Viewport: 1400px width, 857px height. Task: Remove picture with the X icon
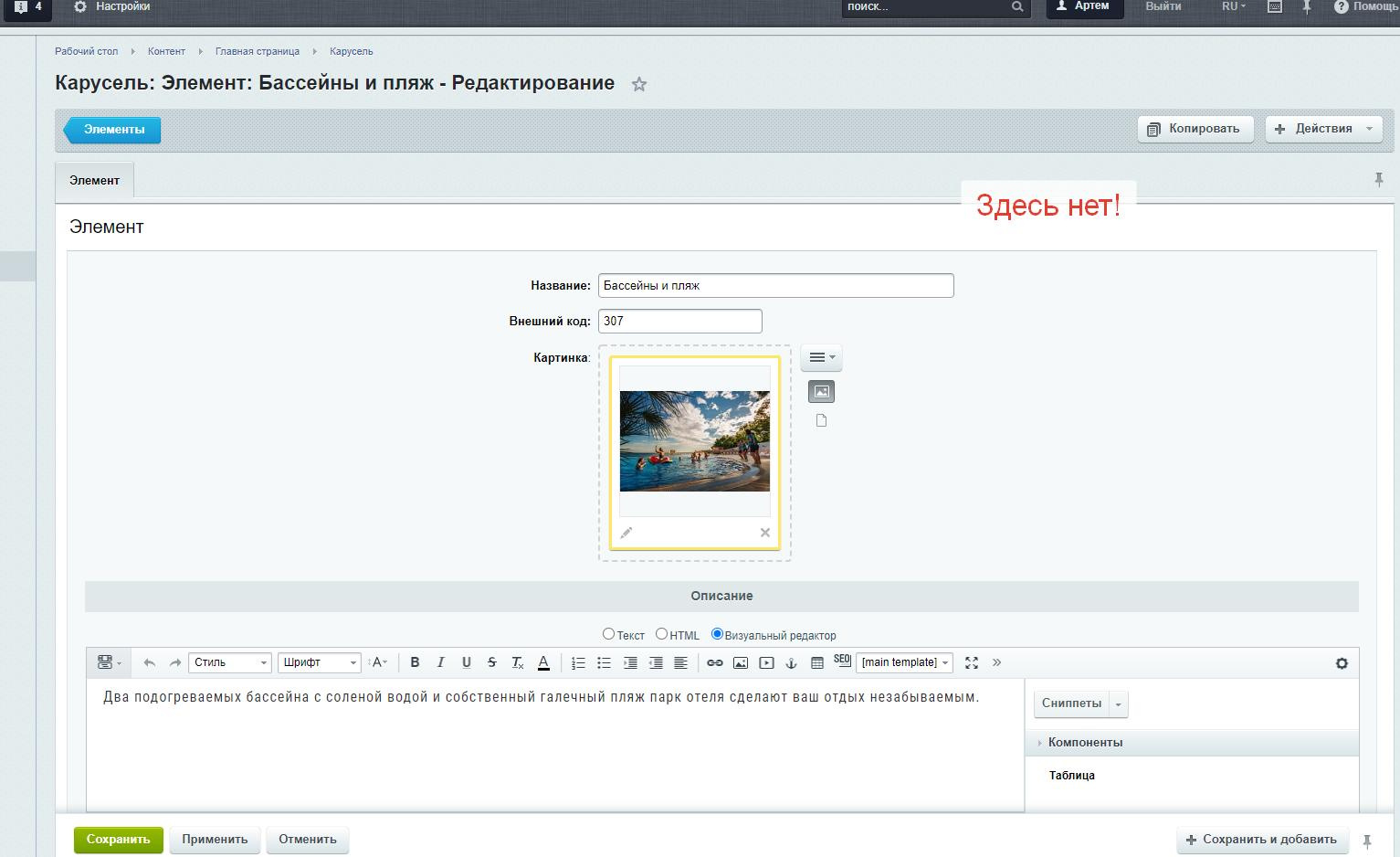765,533
